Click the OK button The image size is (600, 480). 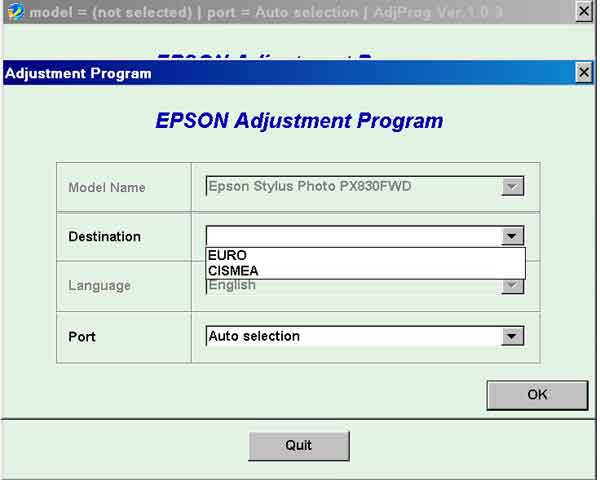(537, 395)
